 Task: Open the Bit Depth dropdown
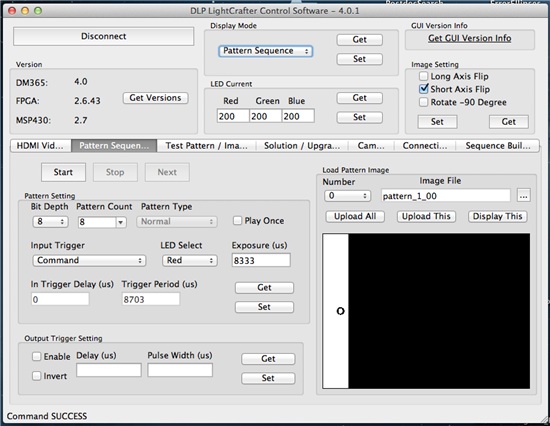[50, 222]
